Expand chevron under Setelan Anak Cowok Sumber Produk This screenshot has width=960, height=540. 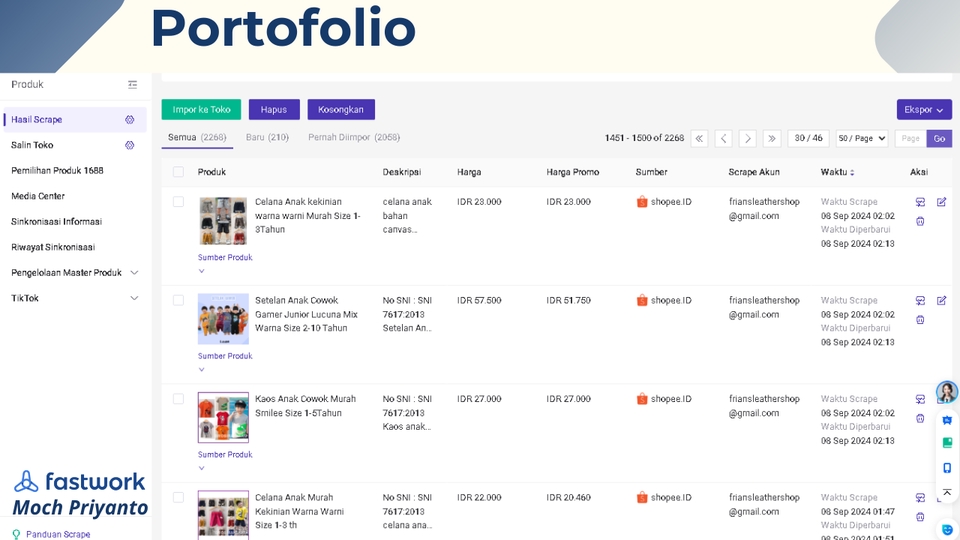coord(201,369)
